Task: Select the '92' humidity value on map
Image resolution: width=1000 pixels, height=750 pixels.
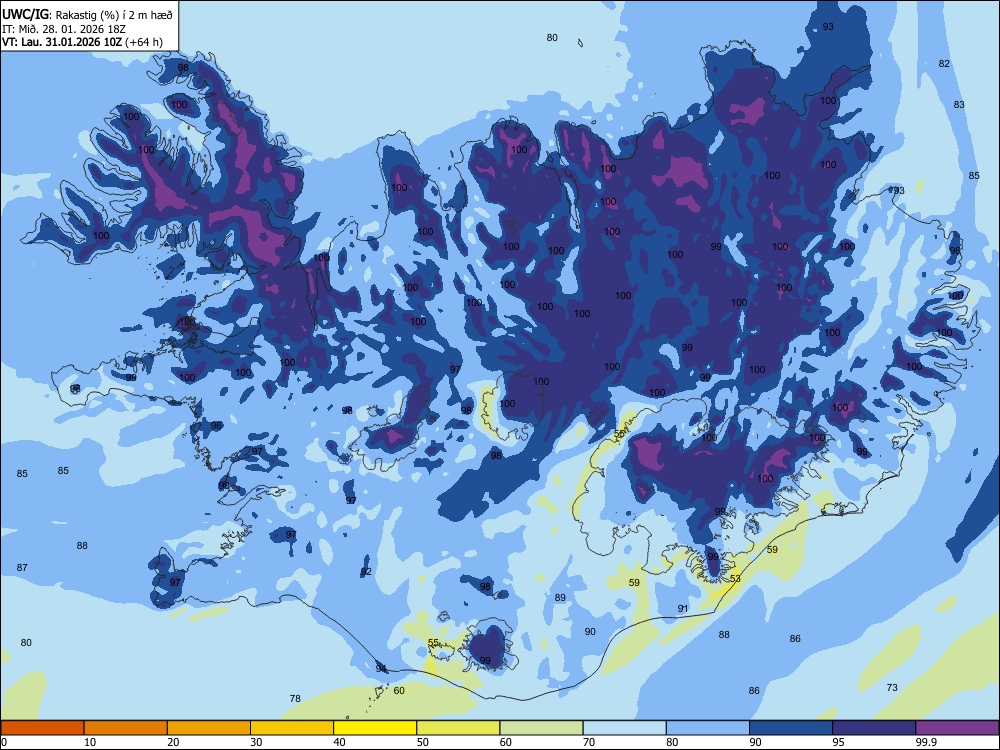Action: click(366, 571)
